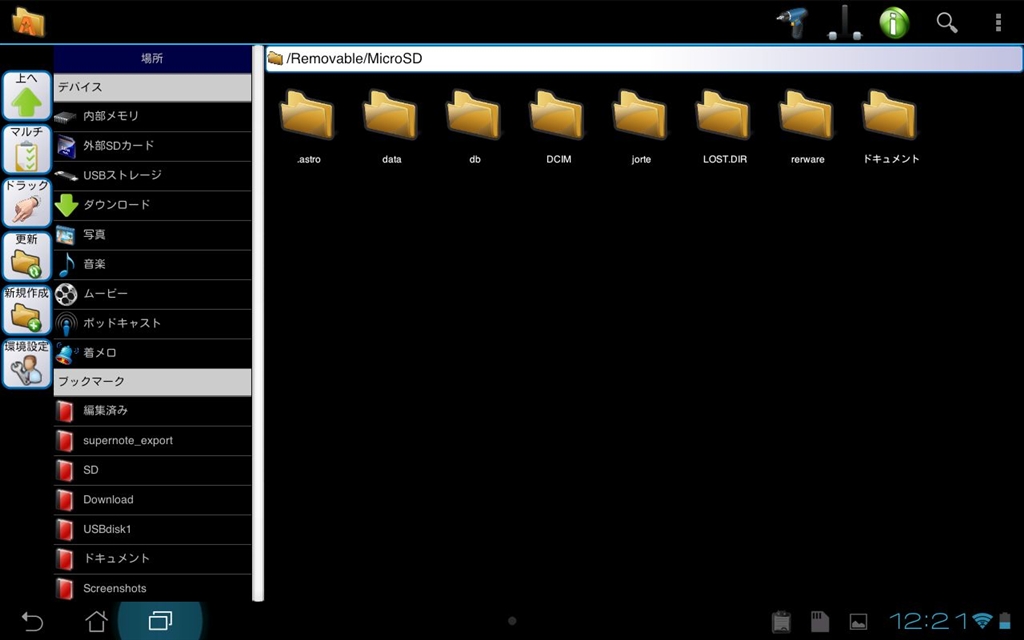Go up with the 上へ button
Viewport: 1024px width, 640px height.
[x=27, y=95]
